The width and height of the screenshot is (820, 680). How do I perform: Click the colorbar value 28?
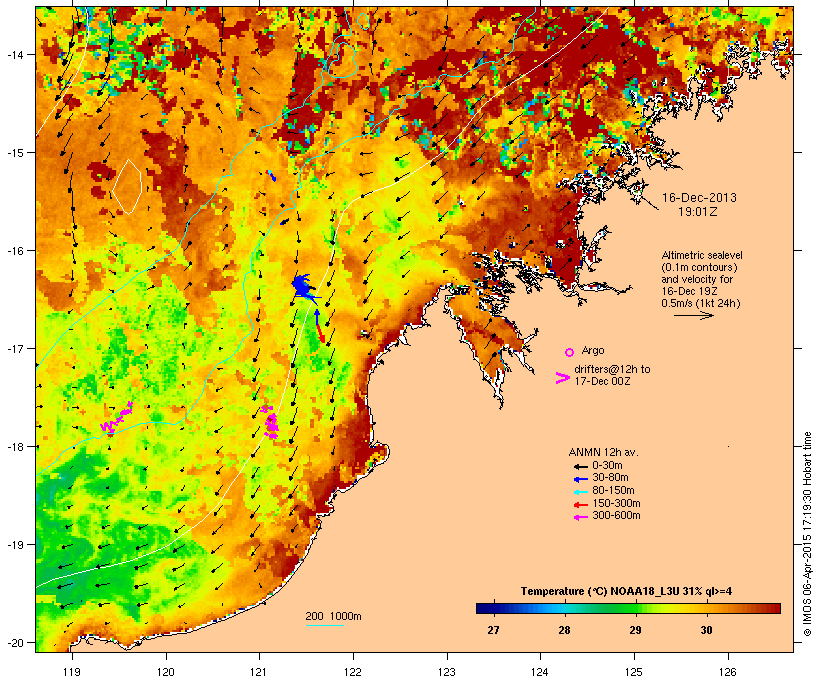point(564,630)
